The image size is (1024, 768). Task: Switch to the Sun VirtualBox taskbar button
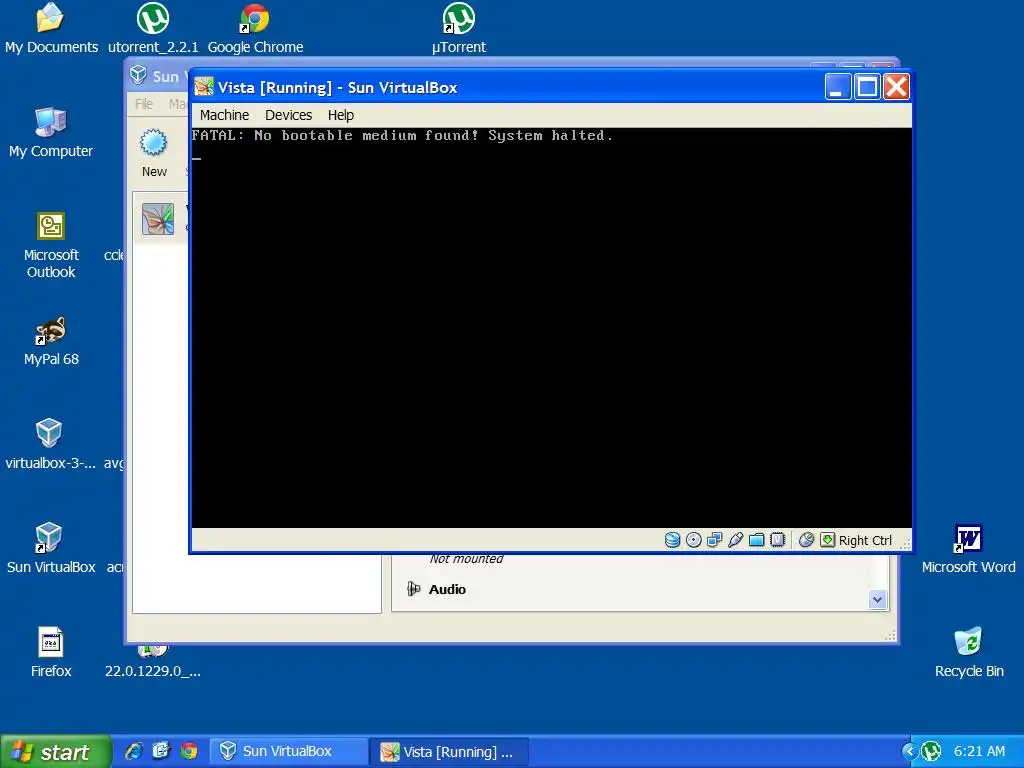coord(288,752)
